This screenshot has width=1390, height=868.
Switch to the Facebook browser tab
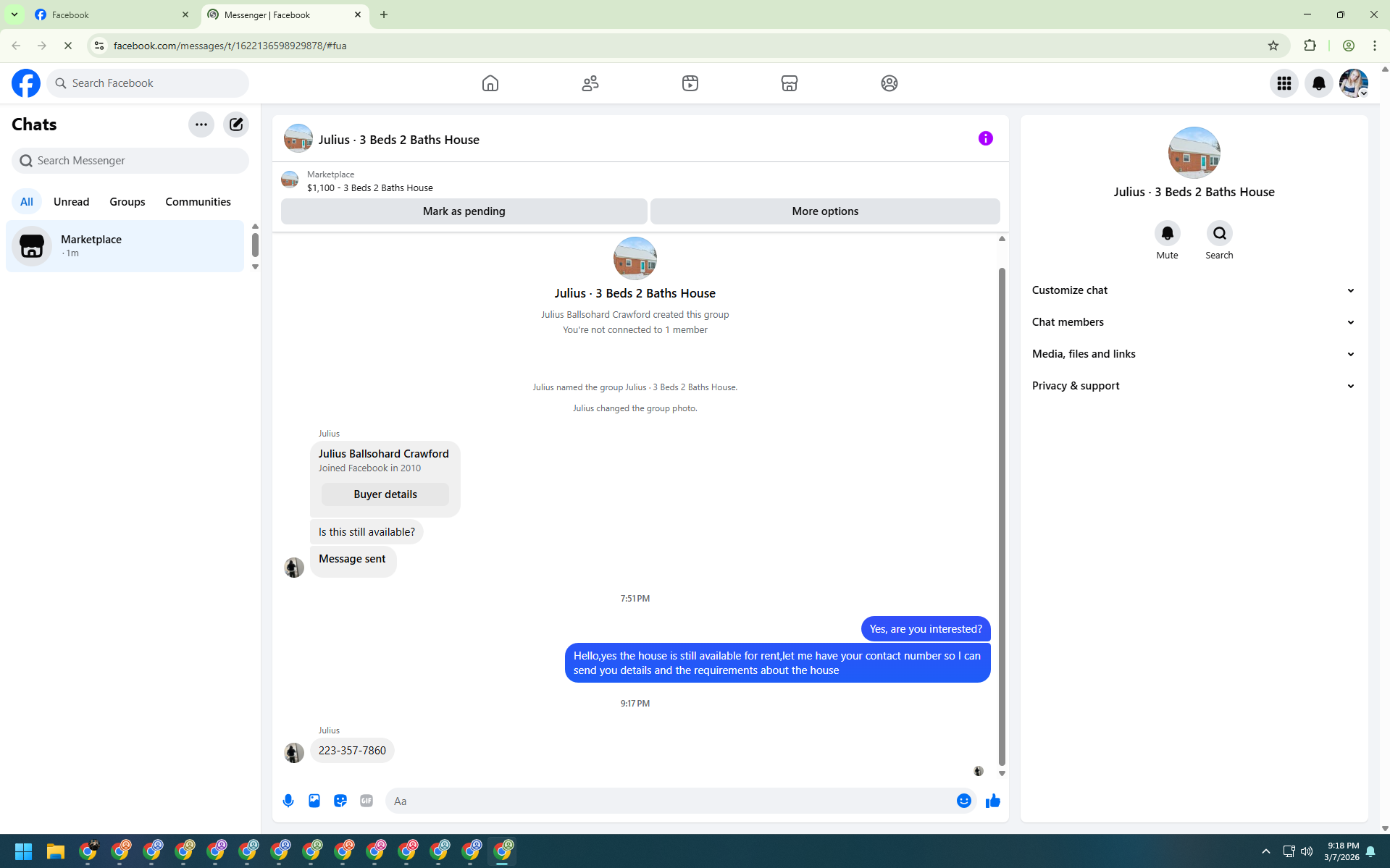pyautogui.click(x=112, y=14)
